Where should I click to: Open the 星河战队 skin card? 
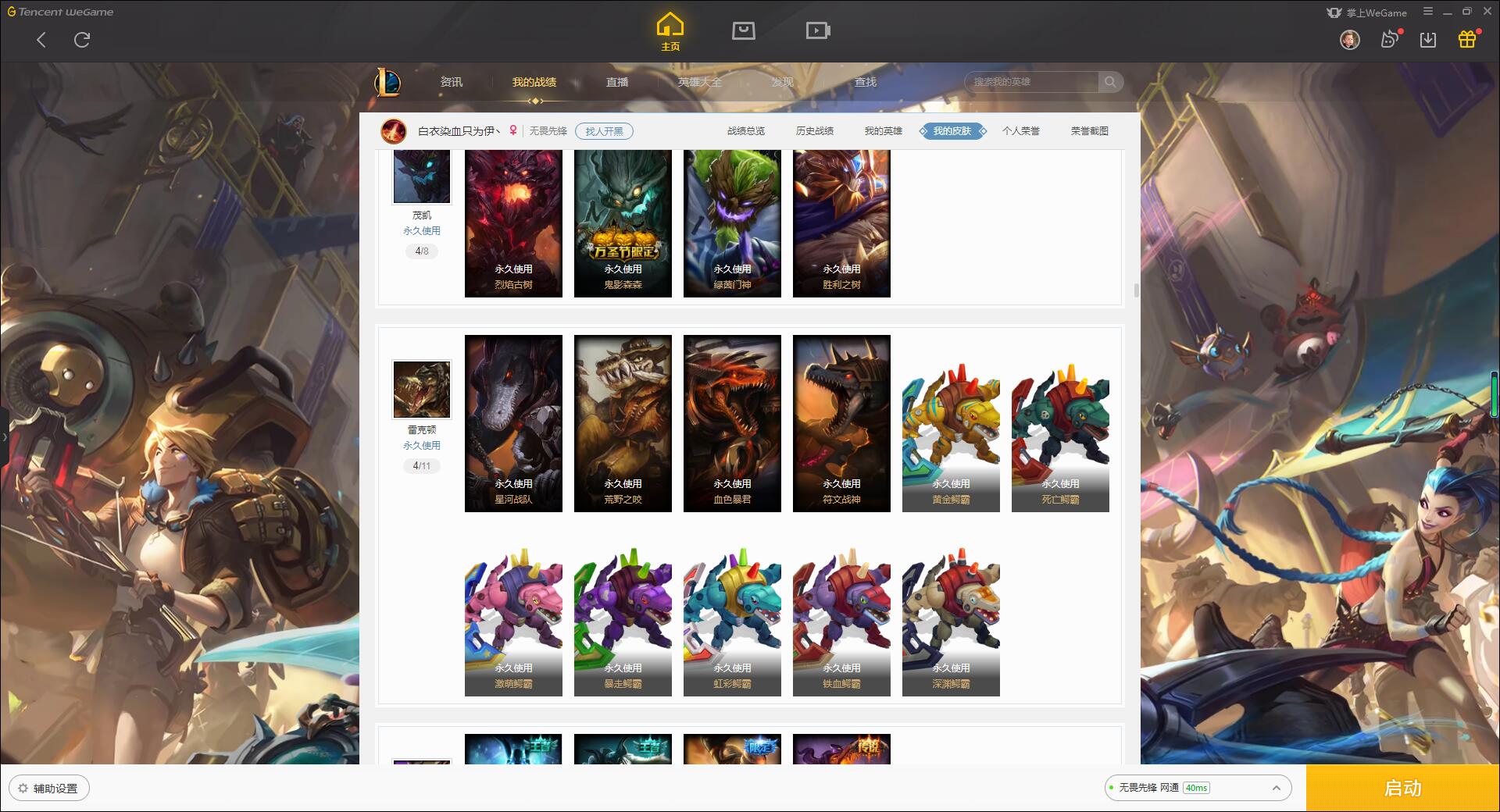(513, 423)
